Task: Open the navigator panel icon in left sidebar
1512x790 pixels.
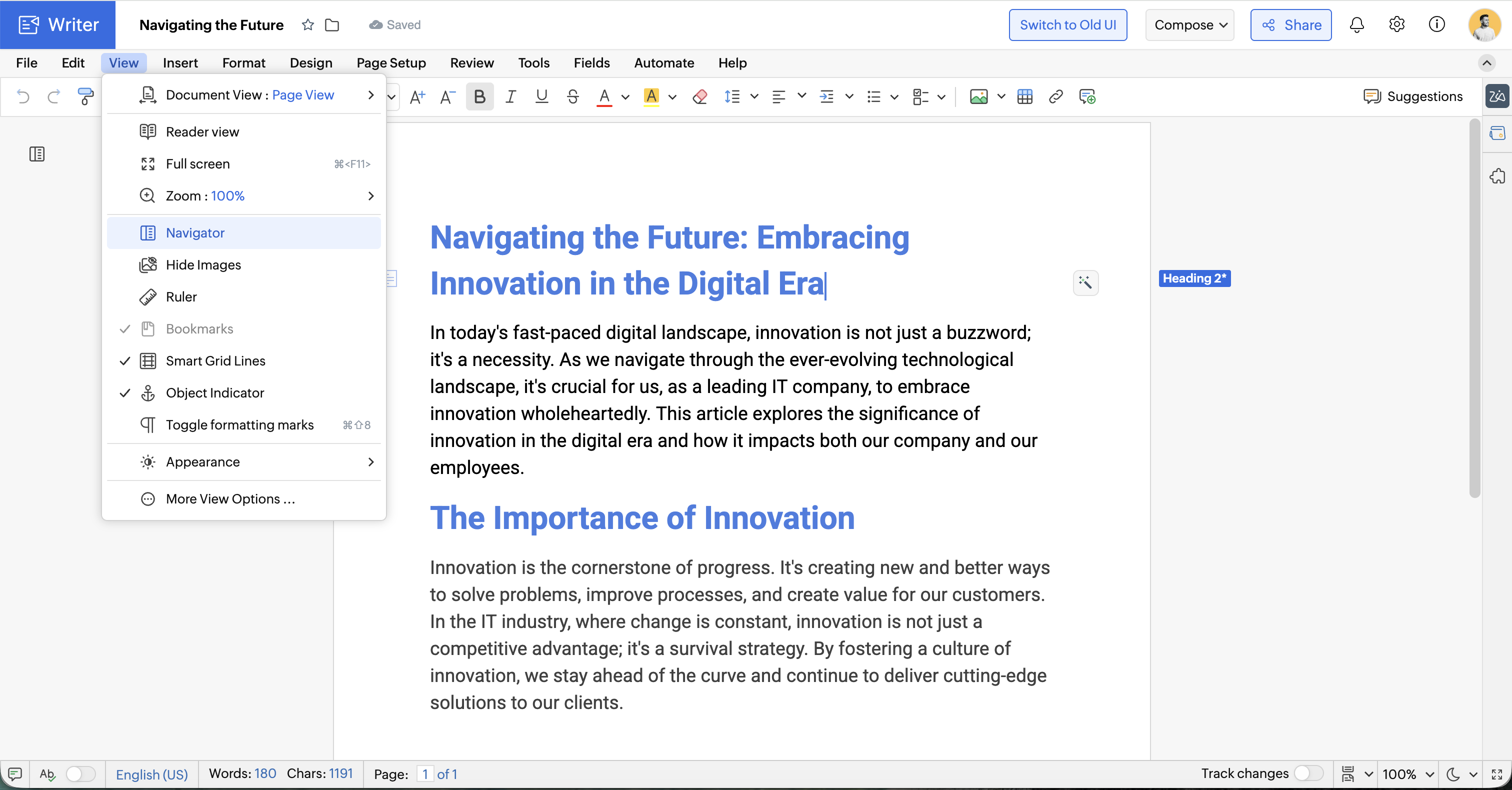Action: 37,154
